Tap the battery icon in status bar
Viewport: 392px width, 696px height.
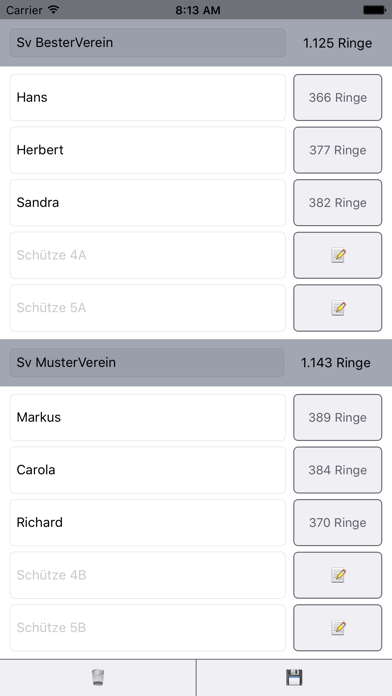(374, 10)
